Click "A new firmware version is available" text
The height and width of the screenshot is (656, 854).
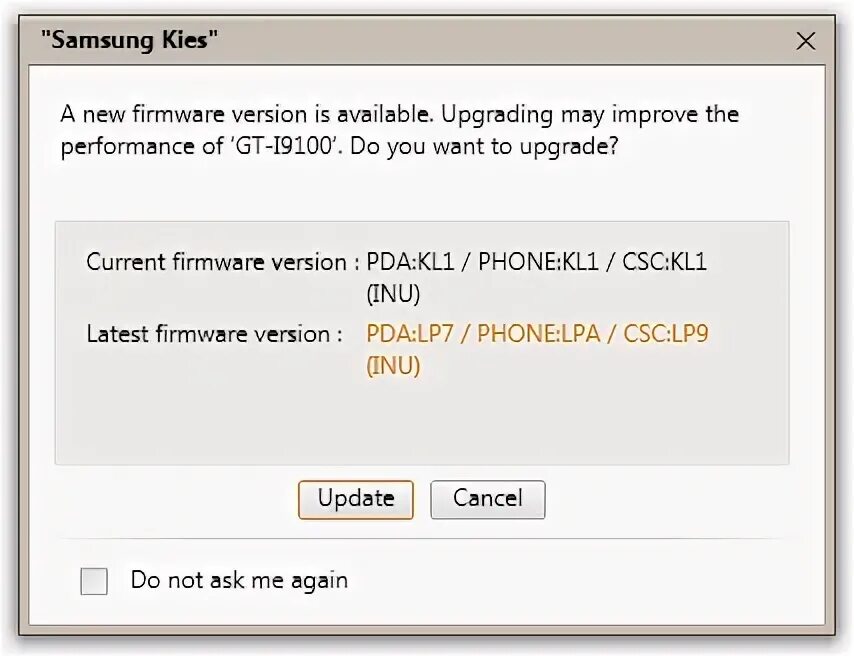(246, 114)
